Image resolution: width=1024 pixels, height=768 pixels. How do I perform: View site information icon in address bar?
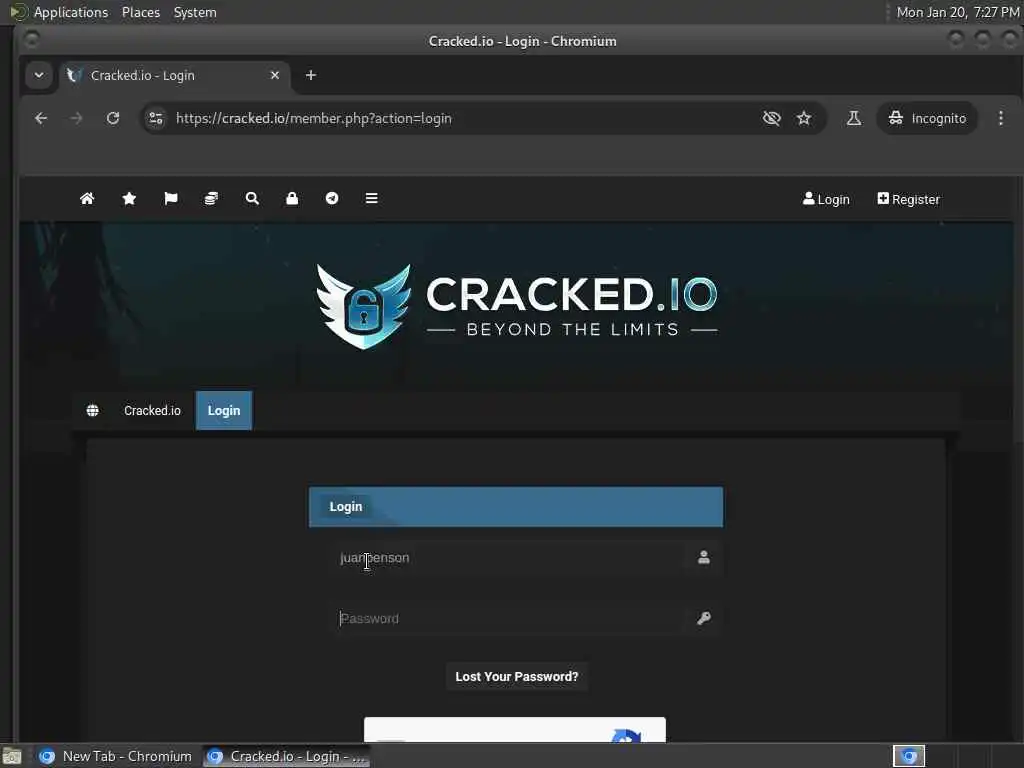[156, 118]
